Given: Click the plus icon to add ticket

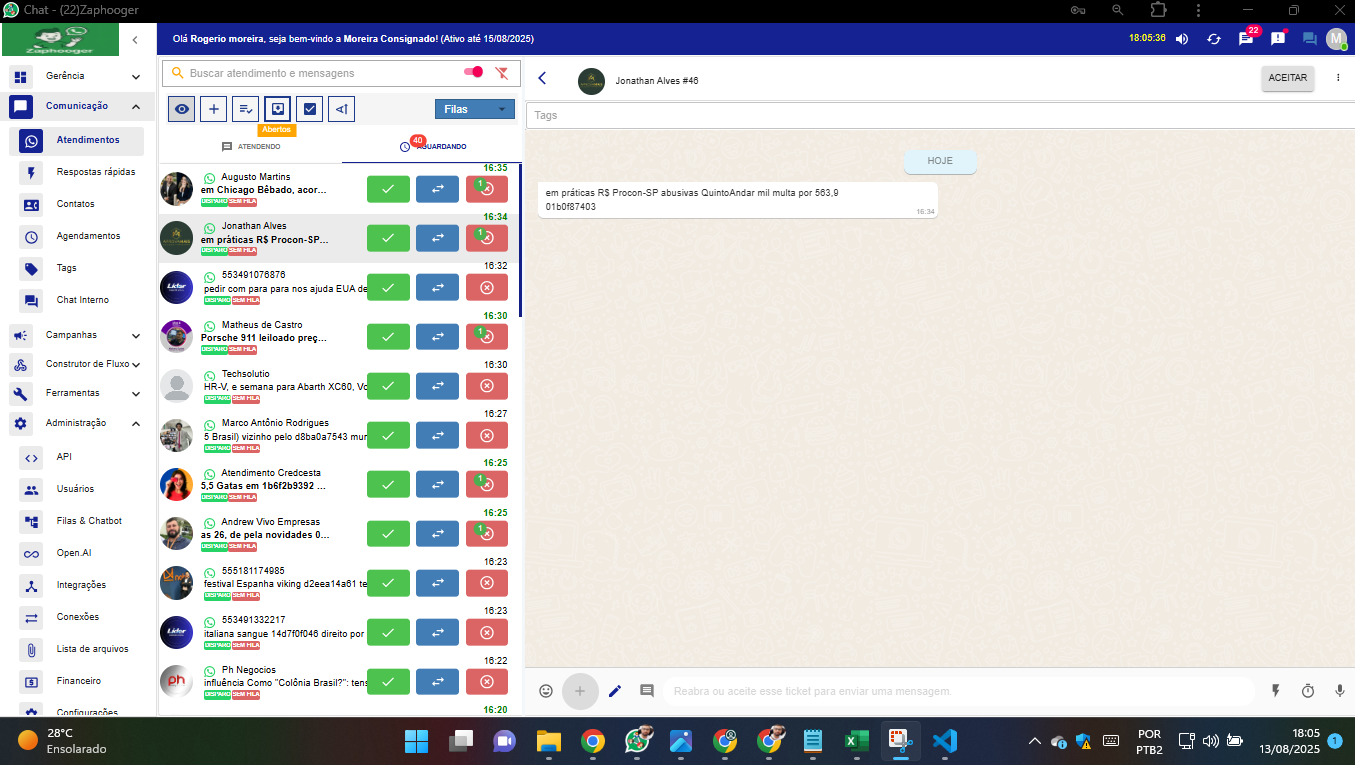Looking at the screenshot, I should 213,109.
